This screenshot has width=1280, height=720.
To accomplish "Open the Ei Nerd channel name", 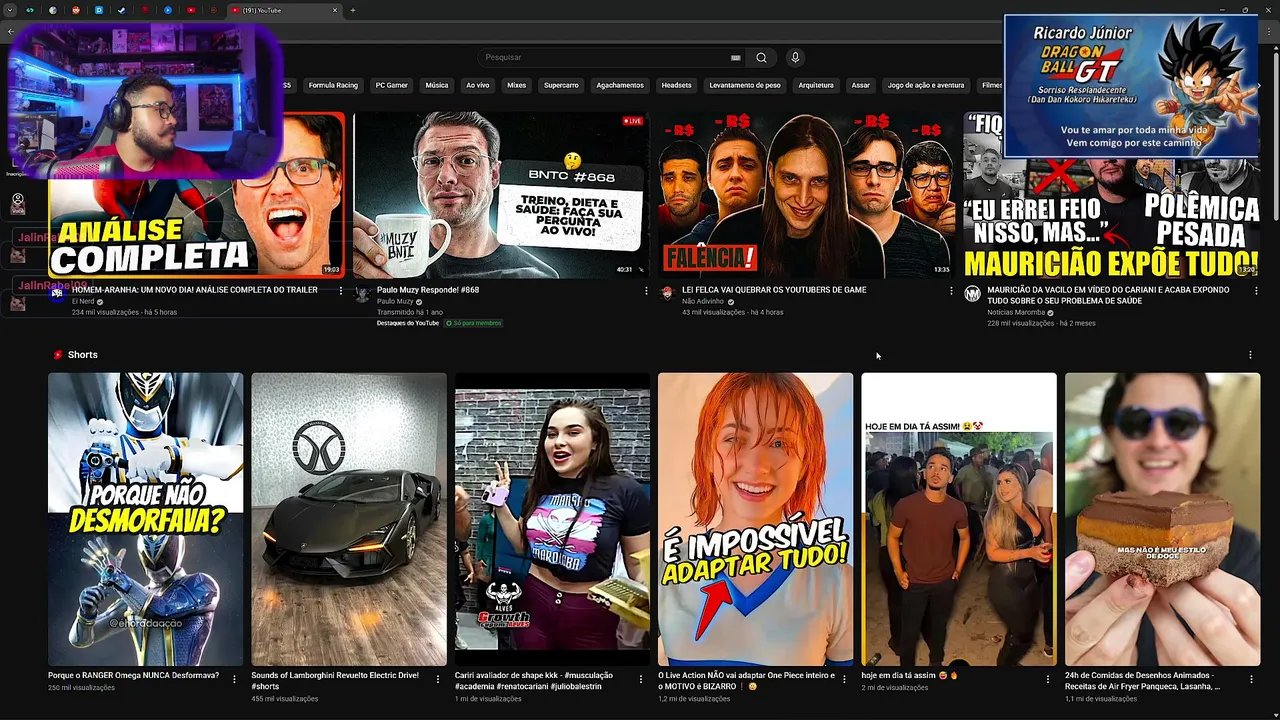I will coord(83,301).
